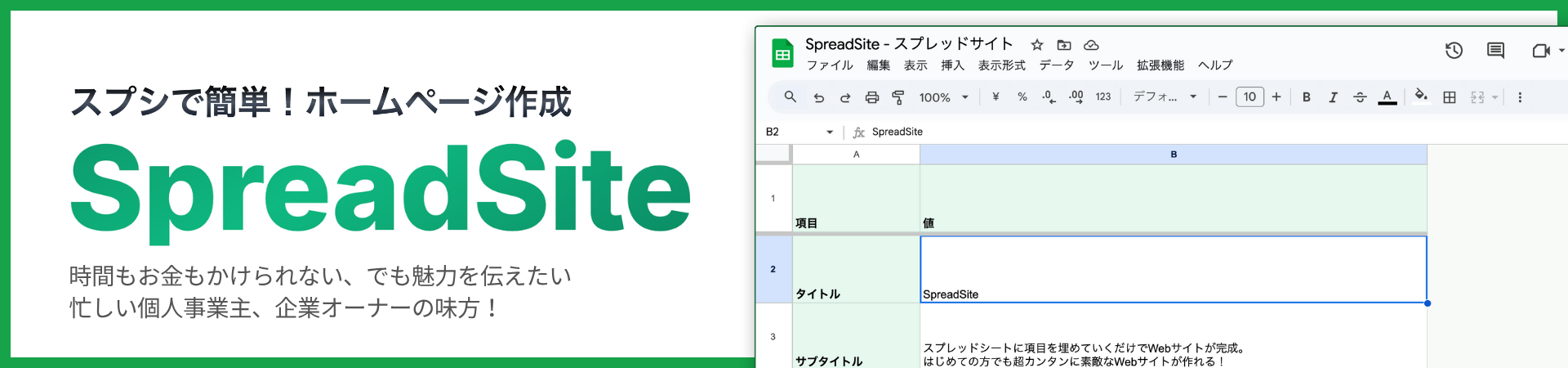
Task: Open the 拡張機能 menu
Action: [x=1160, y=65]
